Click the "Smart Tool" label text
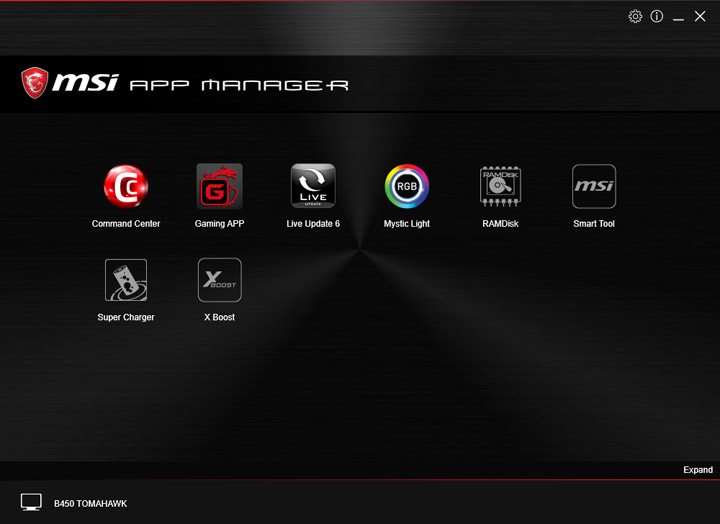720x524 pixels. tap(594, 224)
